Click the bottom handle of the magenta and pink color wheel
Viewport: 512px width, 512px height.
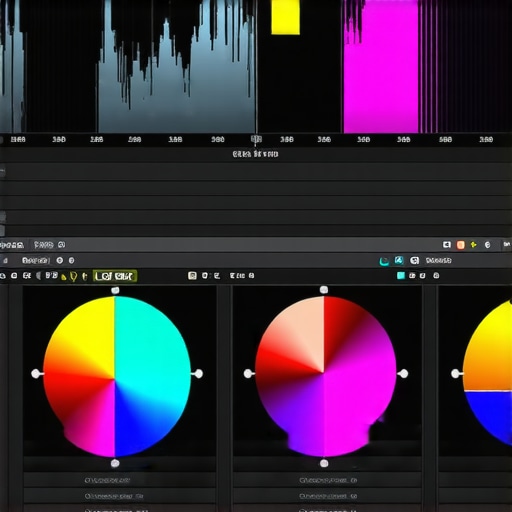(324, 463)
